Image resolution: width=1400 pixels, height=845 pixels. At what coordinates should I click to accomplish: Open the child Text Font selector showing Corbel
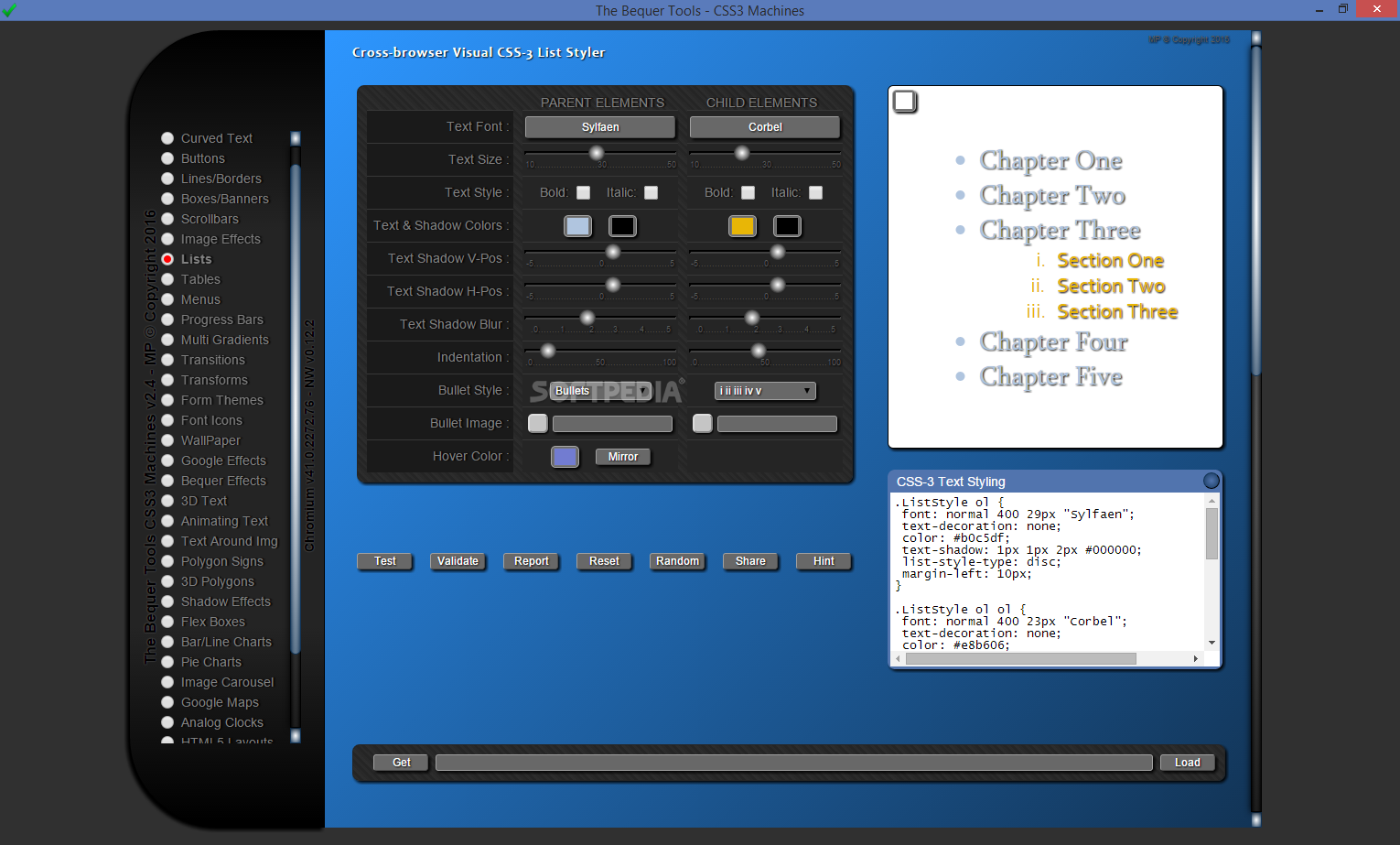[765, 126]
